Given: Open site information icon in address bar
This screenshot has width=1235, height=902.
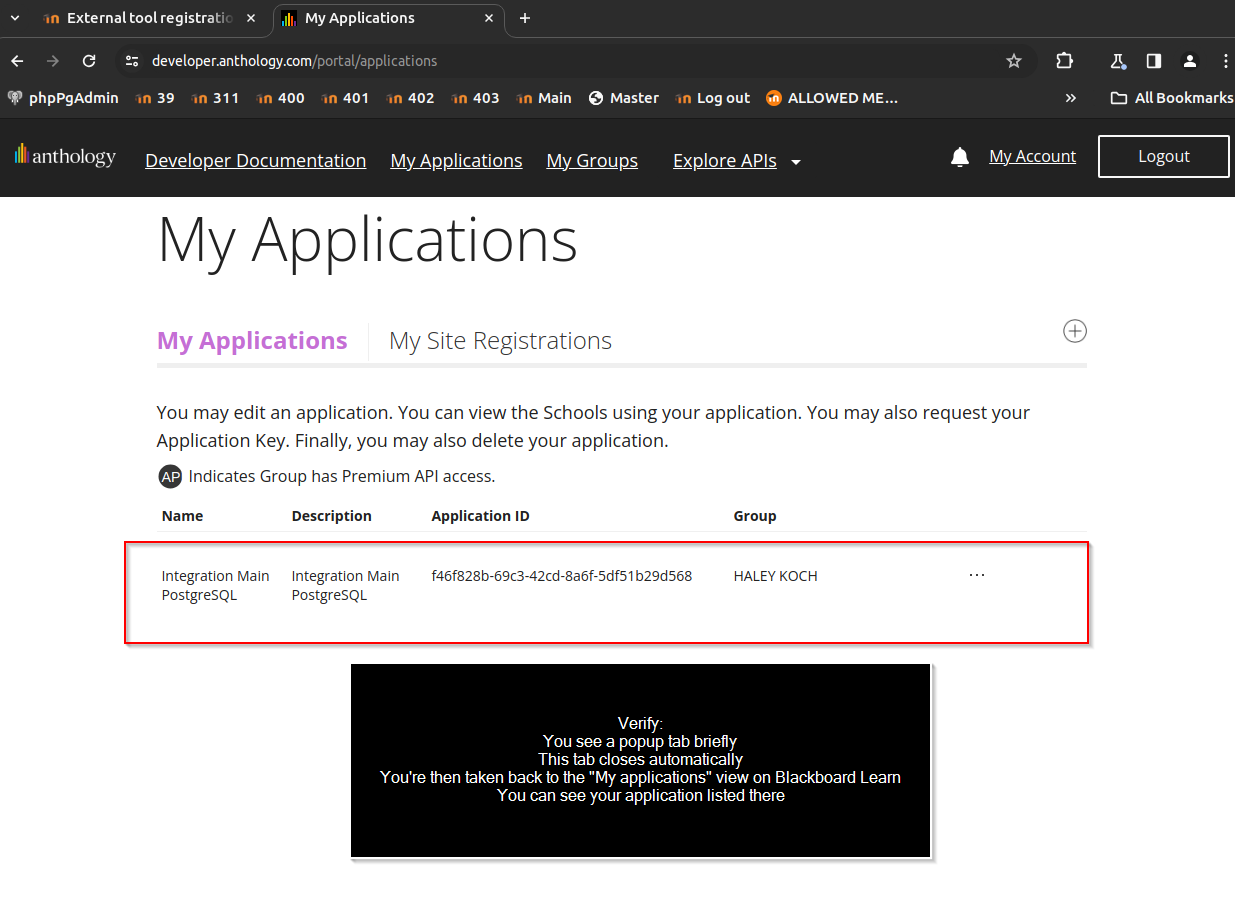Looking at the screenshot, I should click(131, 61).
